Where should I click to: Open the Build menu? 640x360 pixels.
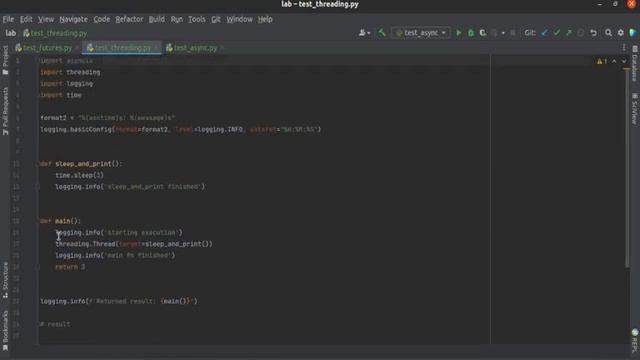(157, 19)
